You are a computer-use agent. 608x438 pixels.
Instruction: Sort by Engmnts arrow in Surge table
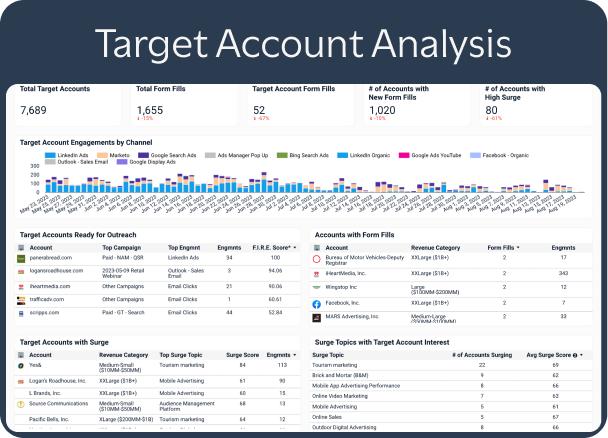click(x=295, y=355)
